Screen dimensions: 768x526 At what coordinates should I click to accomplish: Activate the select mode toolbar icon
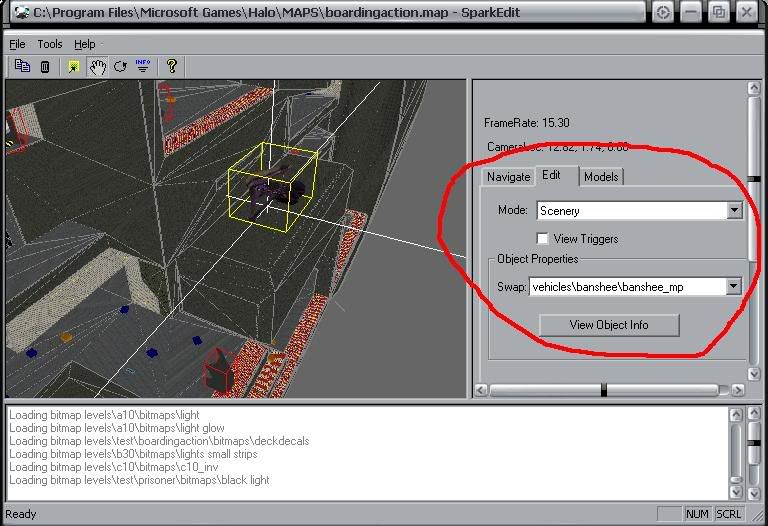[74, 67]
